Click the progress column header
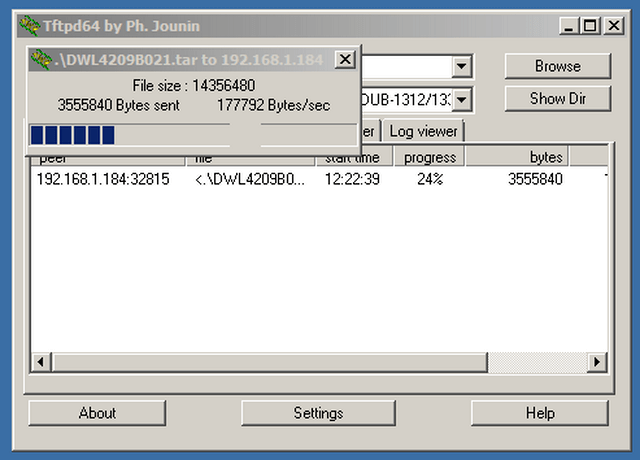This screenshot has width=640, height=460. coord(429,157)
